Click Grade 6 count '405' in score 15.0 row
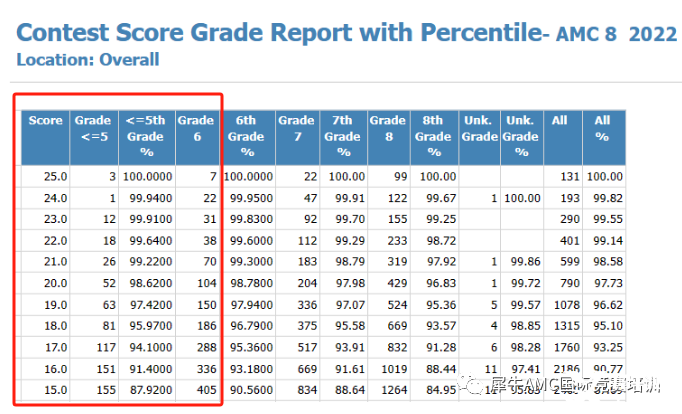 [207, 391]
